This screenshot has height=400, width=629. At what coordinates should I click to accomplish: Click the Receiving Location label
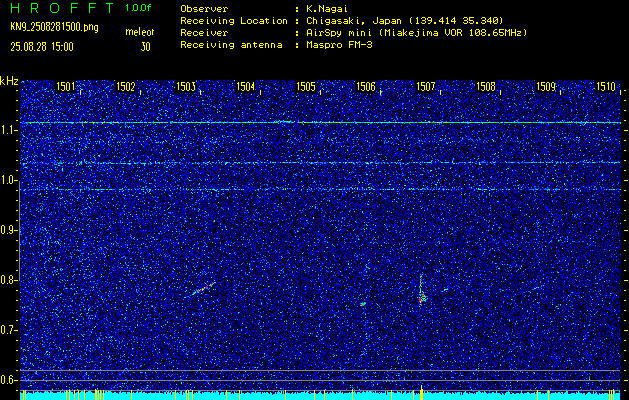point(234,21)
